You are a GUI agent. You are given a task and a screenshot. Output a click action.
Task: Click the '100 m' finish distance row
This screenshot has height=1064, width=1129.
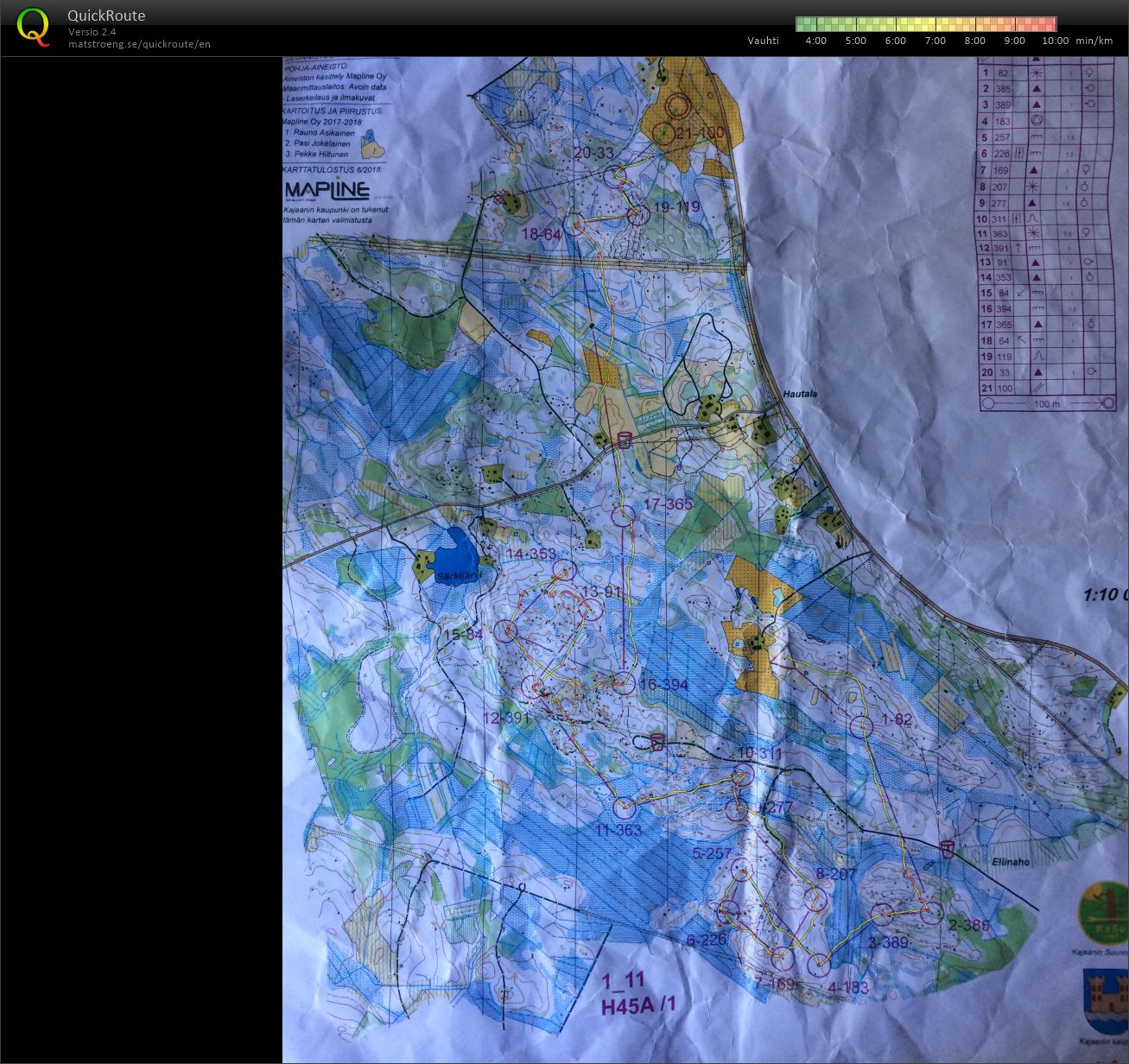click(1048, 403)
